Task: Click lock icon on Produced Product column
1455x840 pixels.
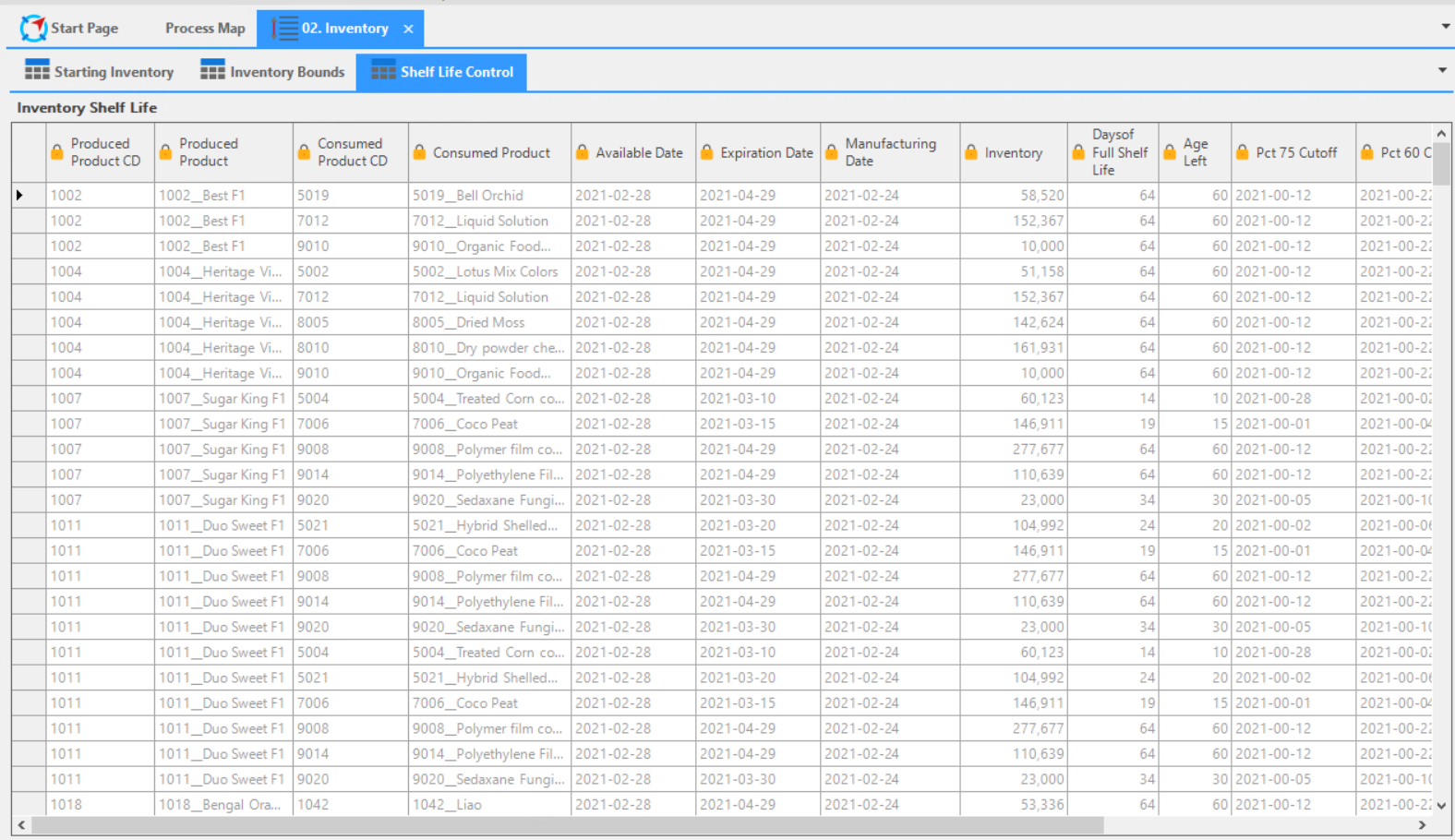Action: coord(165,152)
